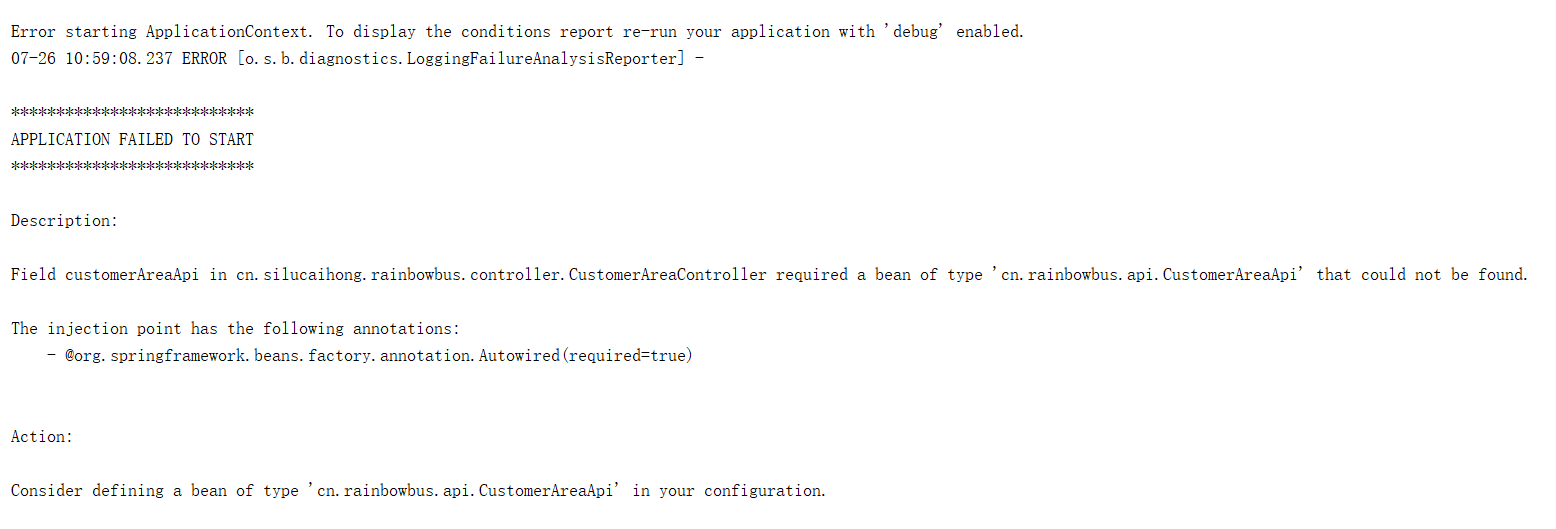Click the 'Action:' label

click(42, 437)
